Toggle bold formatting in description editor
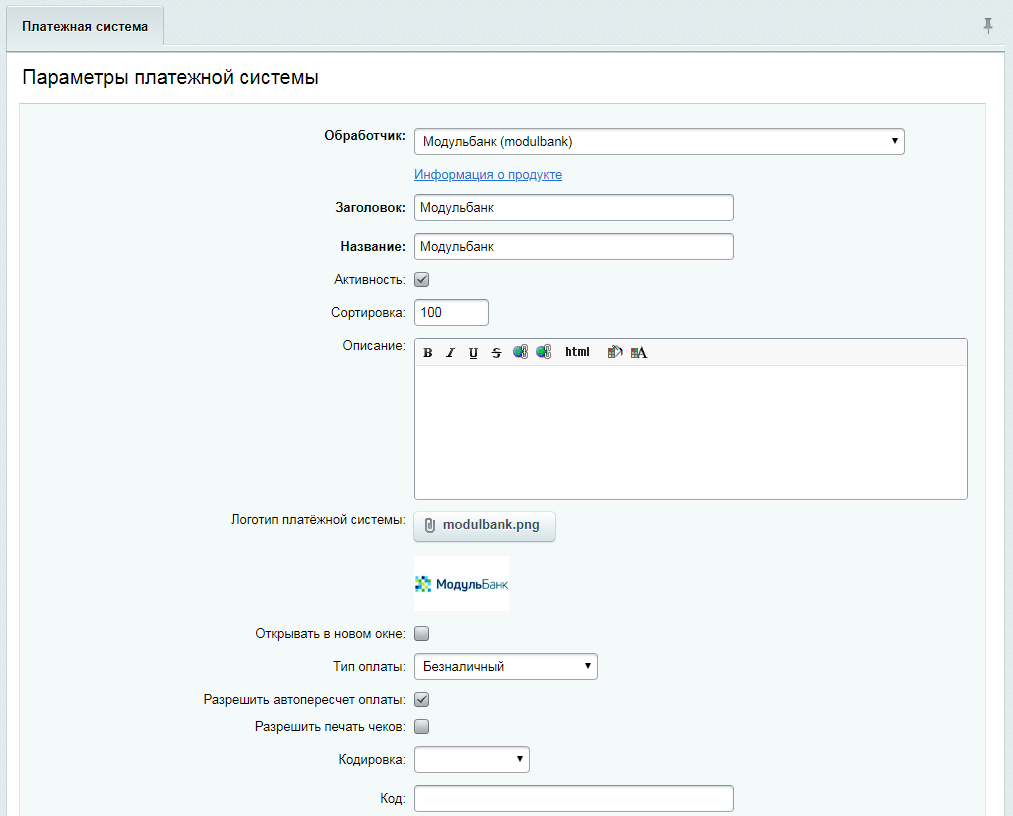The image size is (1013, 816). (428, 352)
